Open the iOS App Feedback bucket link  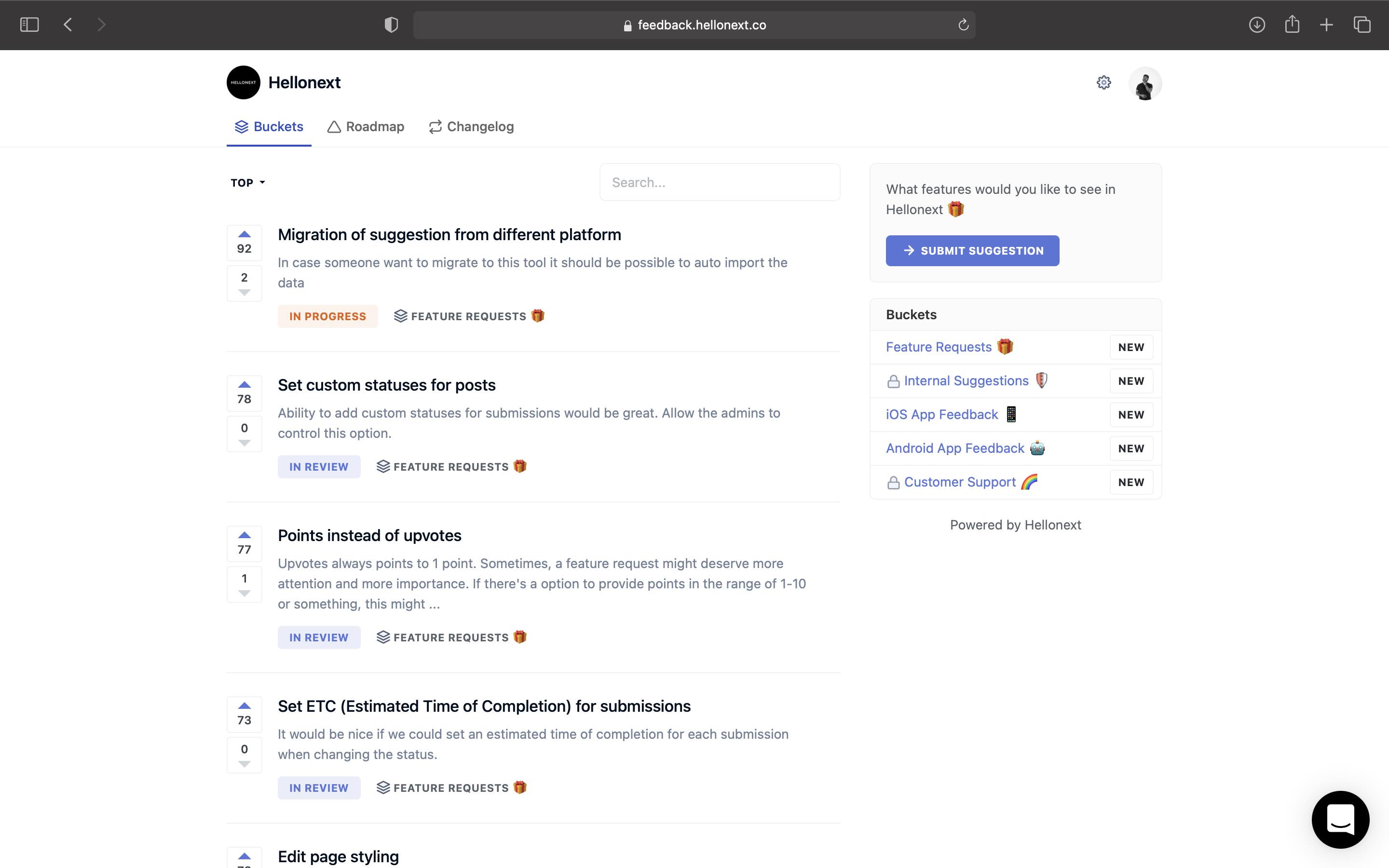(x=941, y=414)
